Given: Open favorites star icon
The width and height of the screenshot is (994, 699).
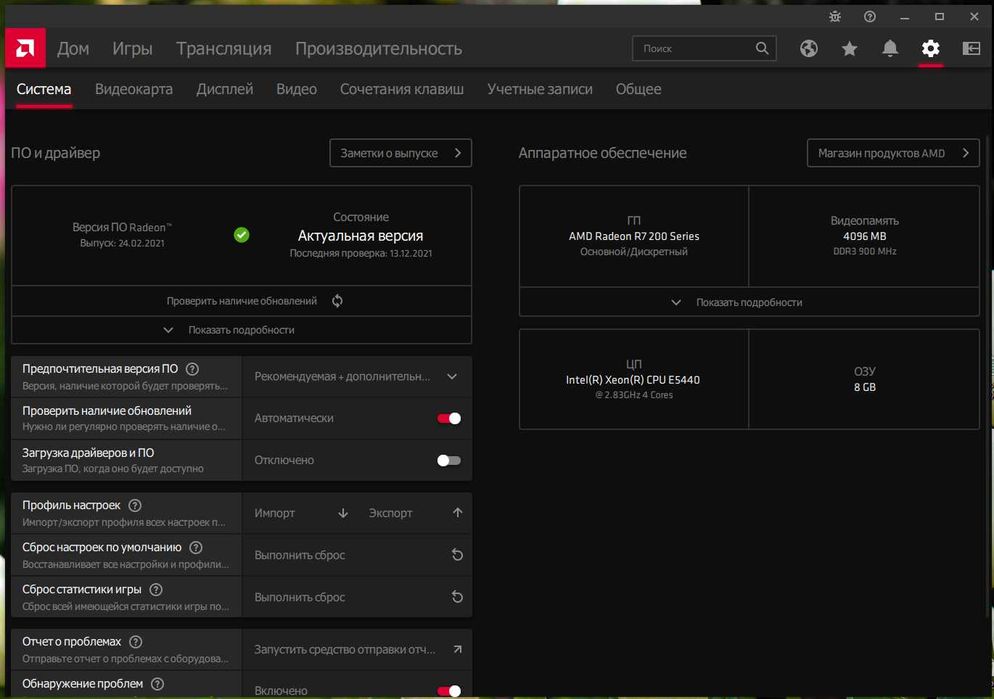Looking at the screenshot, I should (x=849, y=48).
